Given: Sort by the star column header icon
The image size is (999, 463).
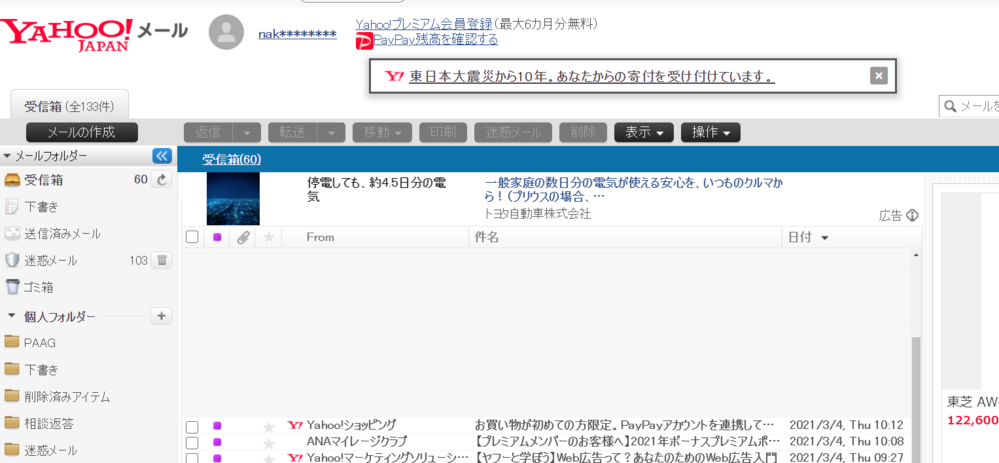Looking at the screenshot, I should pos(269,237).
